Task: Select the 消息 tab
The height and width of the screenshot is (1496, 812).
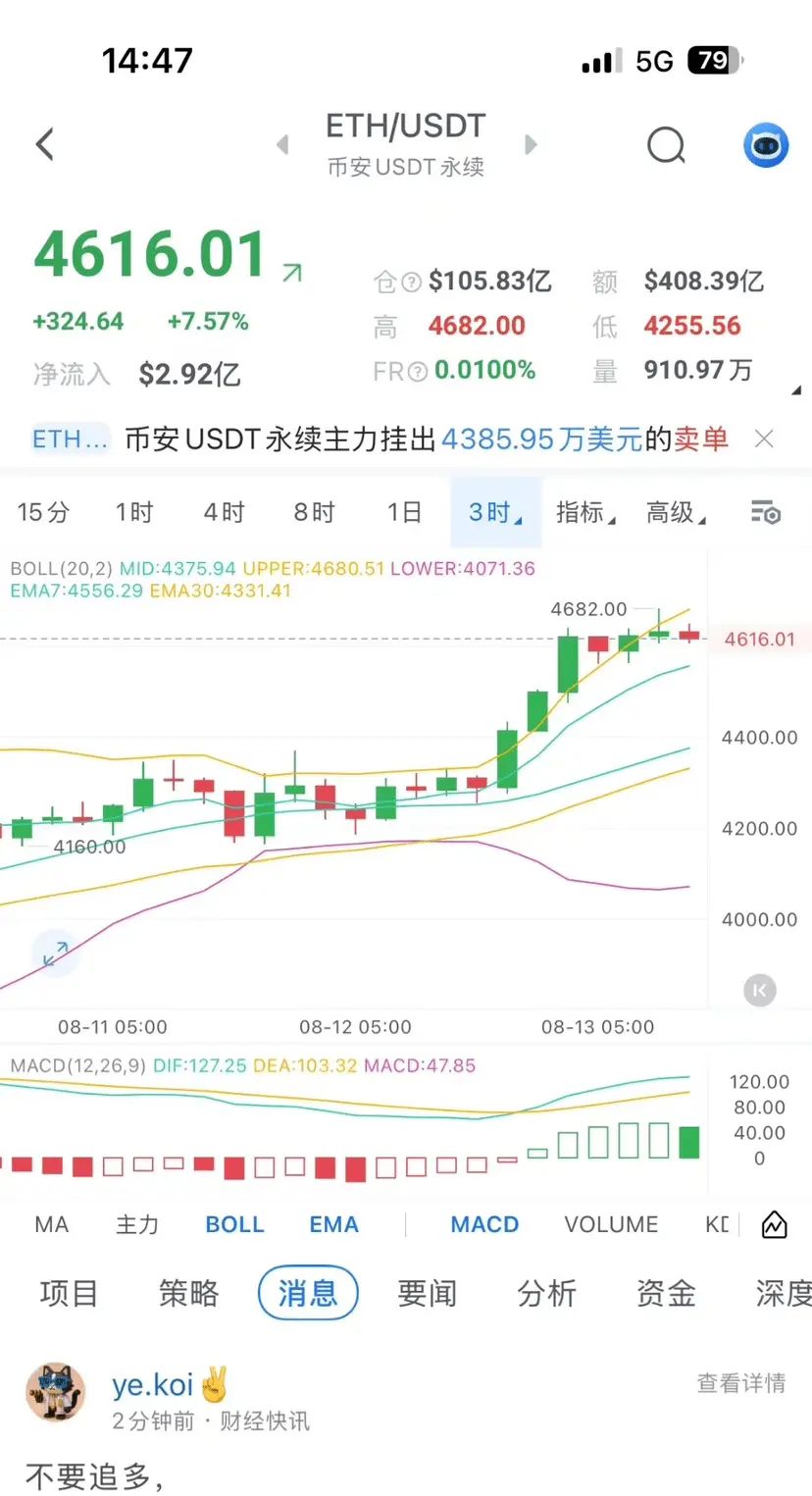Action: (308, 1293)
